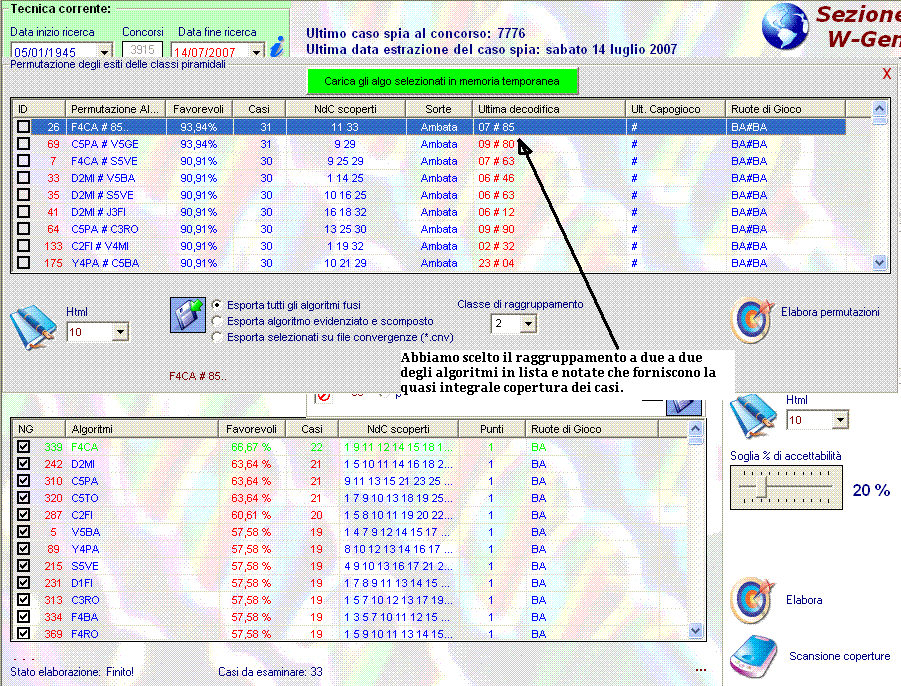Click the Elabora target icon
Screen dimensions: 901x686
click(x=752, y=601)
